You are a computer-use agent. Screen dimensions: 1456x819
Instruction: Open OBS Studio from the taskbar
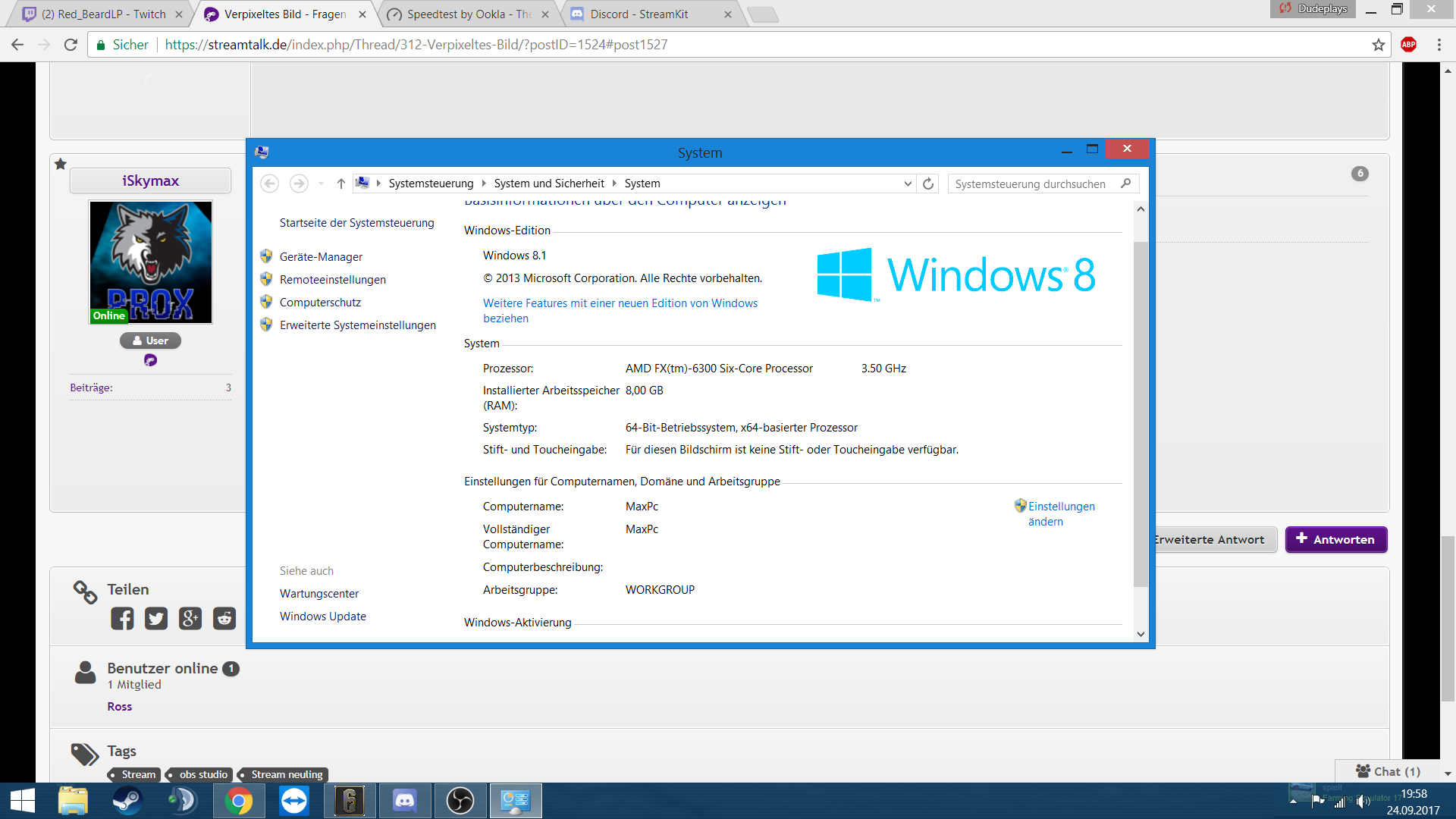[x=460, y=801]
